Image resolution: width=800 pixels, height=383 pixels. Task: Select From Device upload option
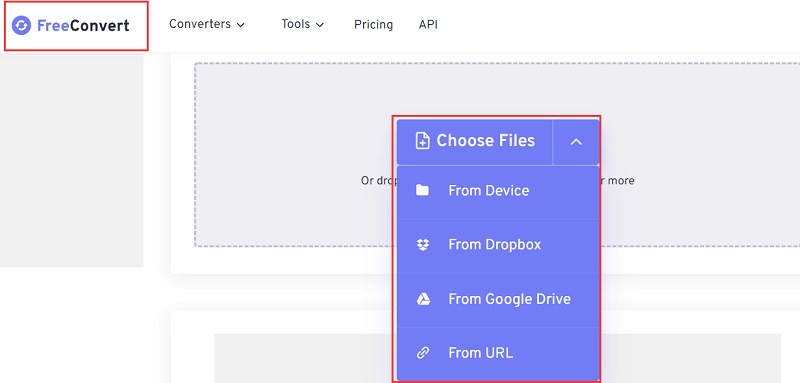[497, 191]
